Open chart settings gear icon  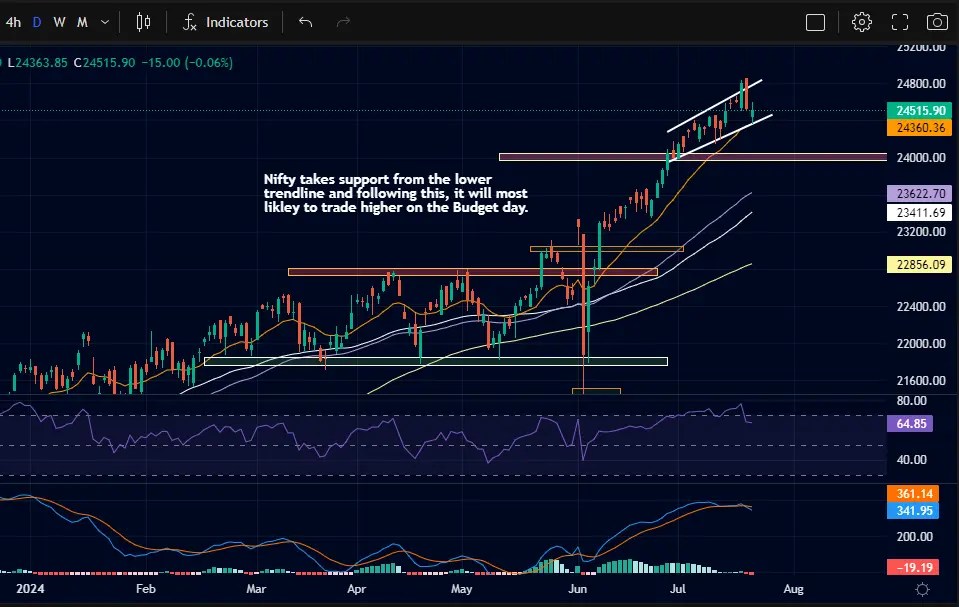coord(862,23)
